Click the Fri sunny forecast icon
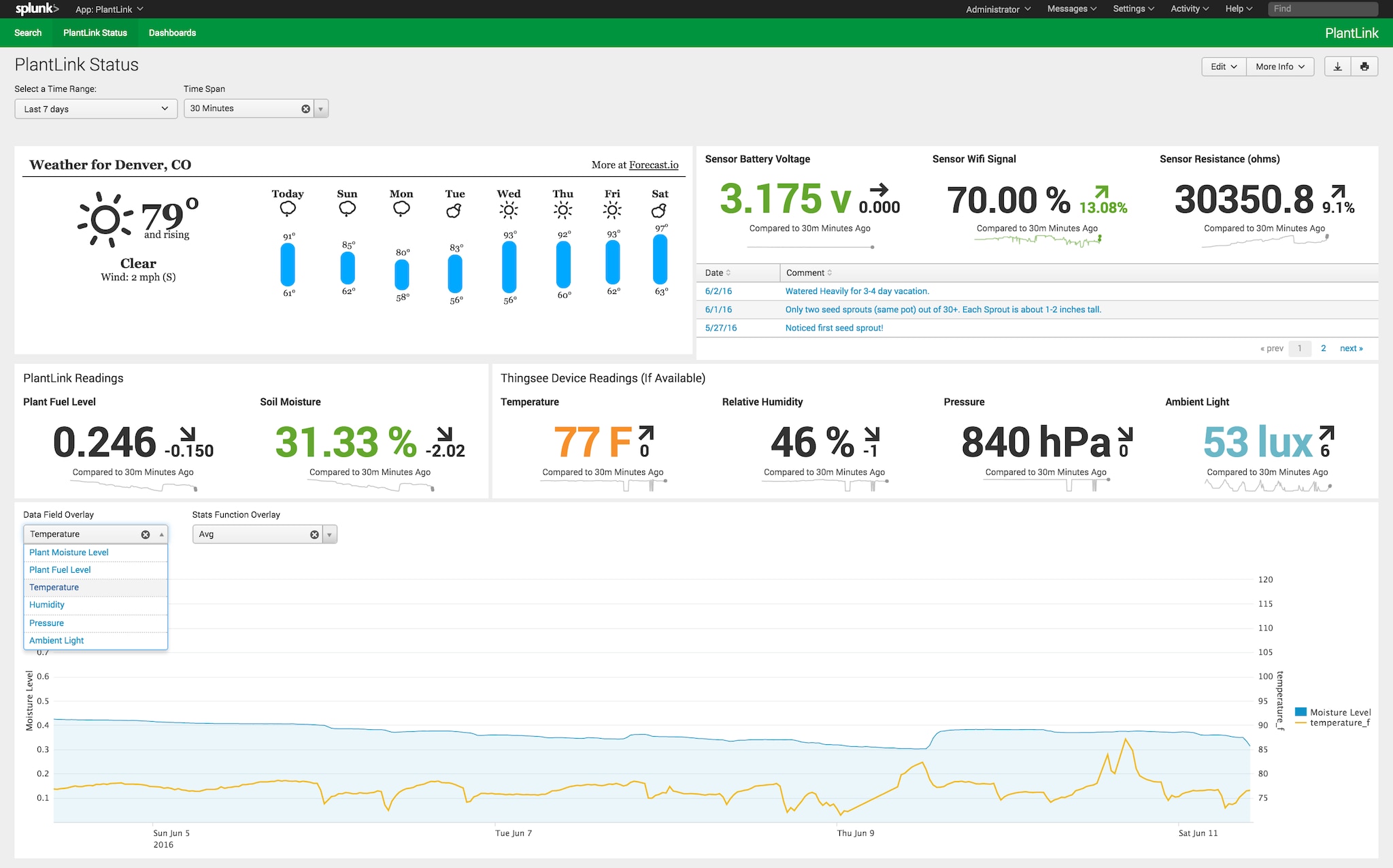The height and width of the screenshot is (868, 1393). pyautogui.click(x=612, y=210)
